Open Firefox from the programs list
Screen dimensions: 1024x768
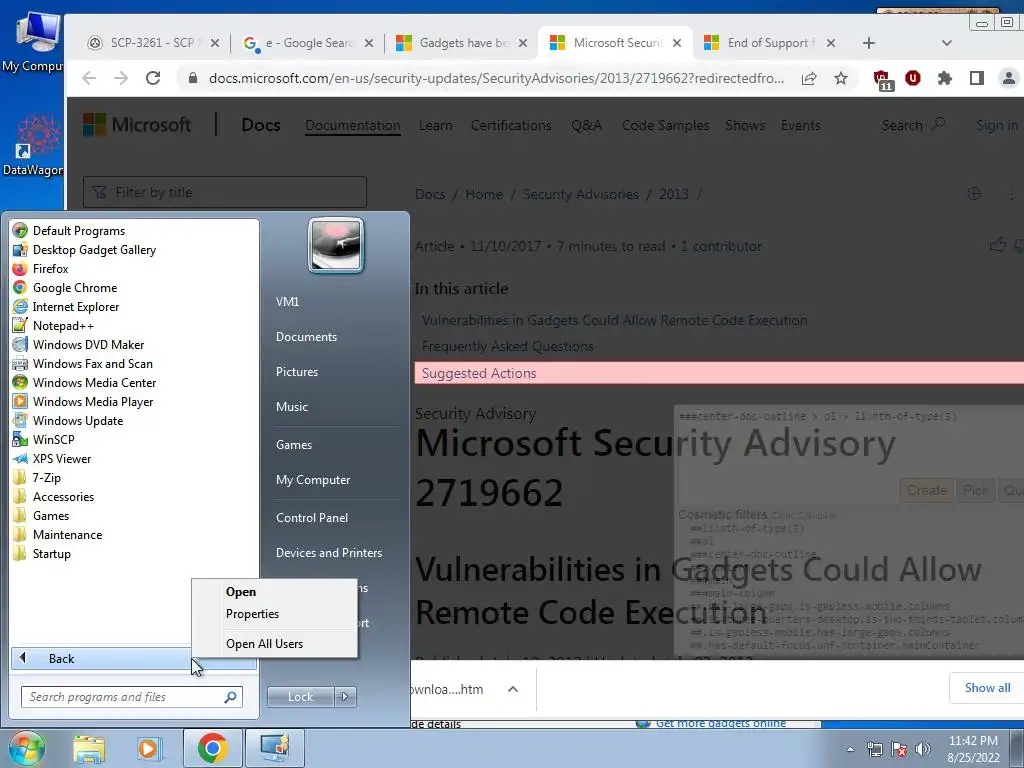click(x=50, y=268)
